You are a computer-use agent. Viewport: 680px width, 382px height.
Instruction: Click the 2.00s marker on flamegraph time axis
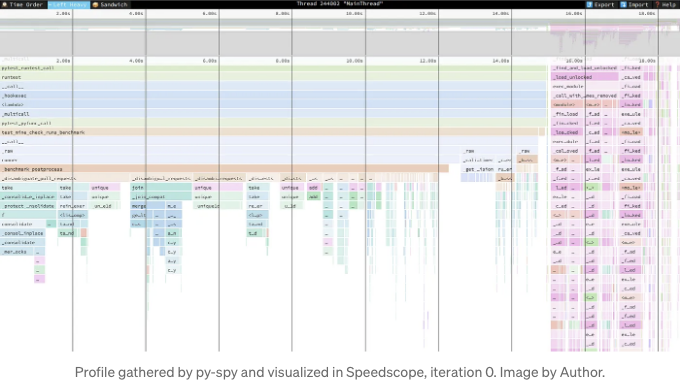pyautogui.click(x=63, y=61)
